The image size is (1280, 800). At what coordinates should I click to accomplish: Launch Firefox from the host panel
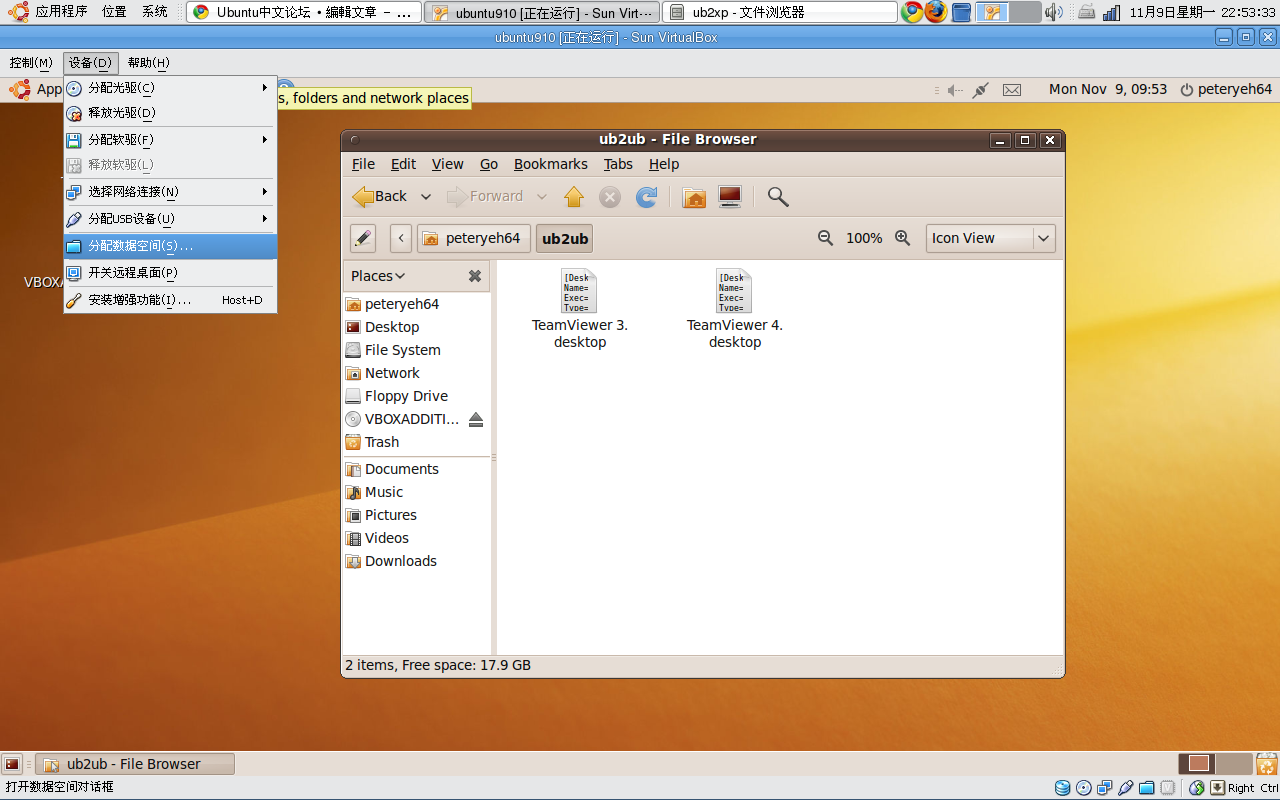[936, 12]
